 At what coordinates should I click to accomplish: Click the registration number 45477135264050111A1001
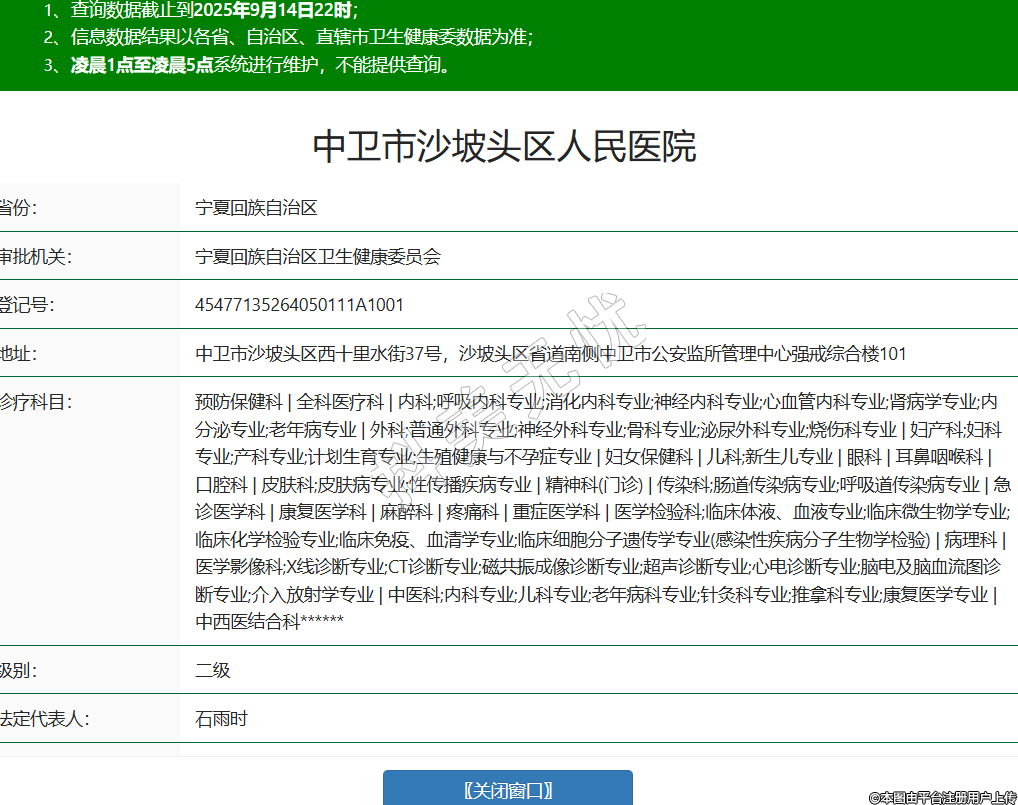299,305
